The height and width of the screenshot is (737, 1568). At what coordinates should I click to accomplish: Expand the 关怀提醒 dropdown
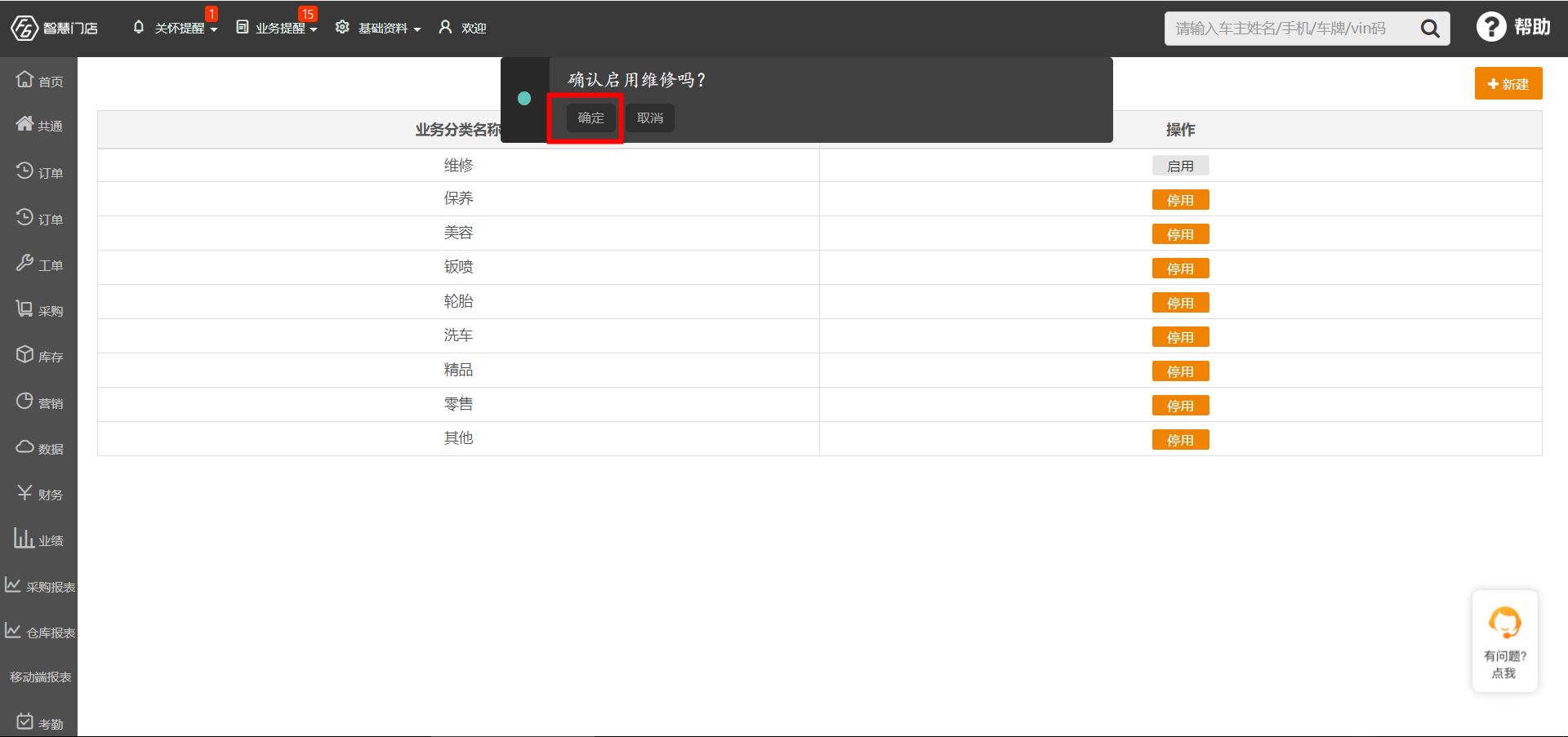click(175, 28)
